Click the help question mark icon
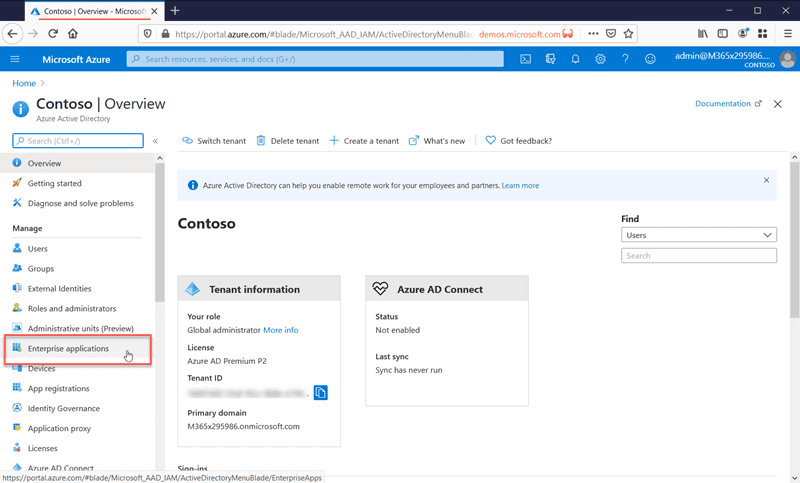Viewport: 800px width, 483px height. pyautogui.click(x=625, y=60)
